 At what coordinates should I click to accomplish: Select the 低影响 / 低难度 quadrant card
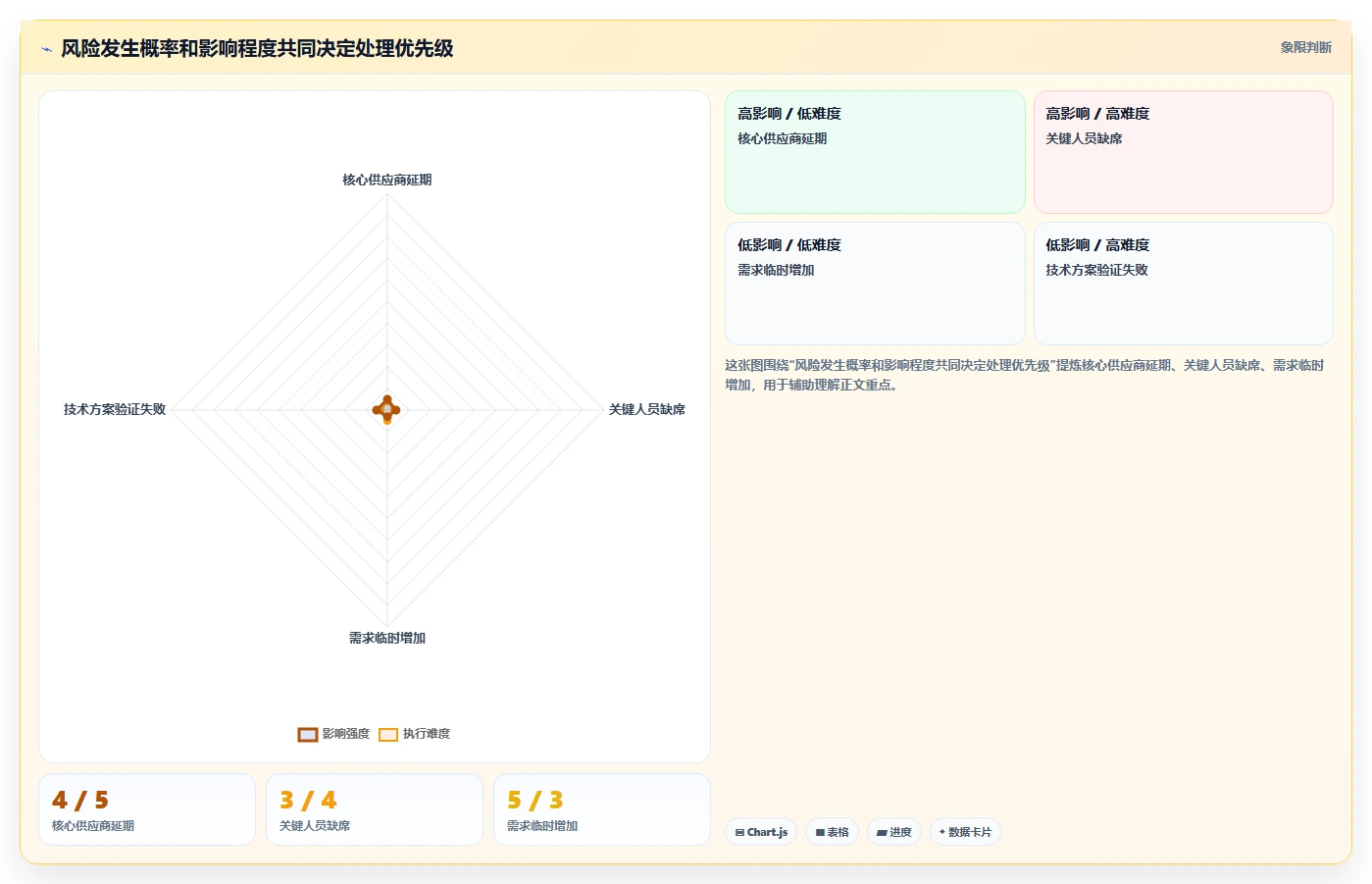(x=875, y=284)
